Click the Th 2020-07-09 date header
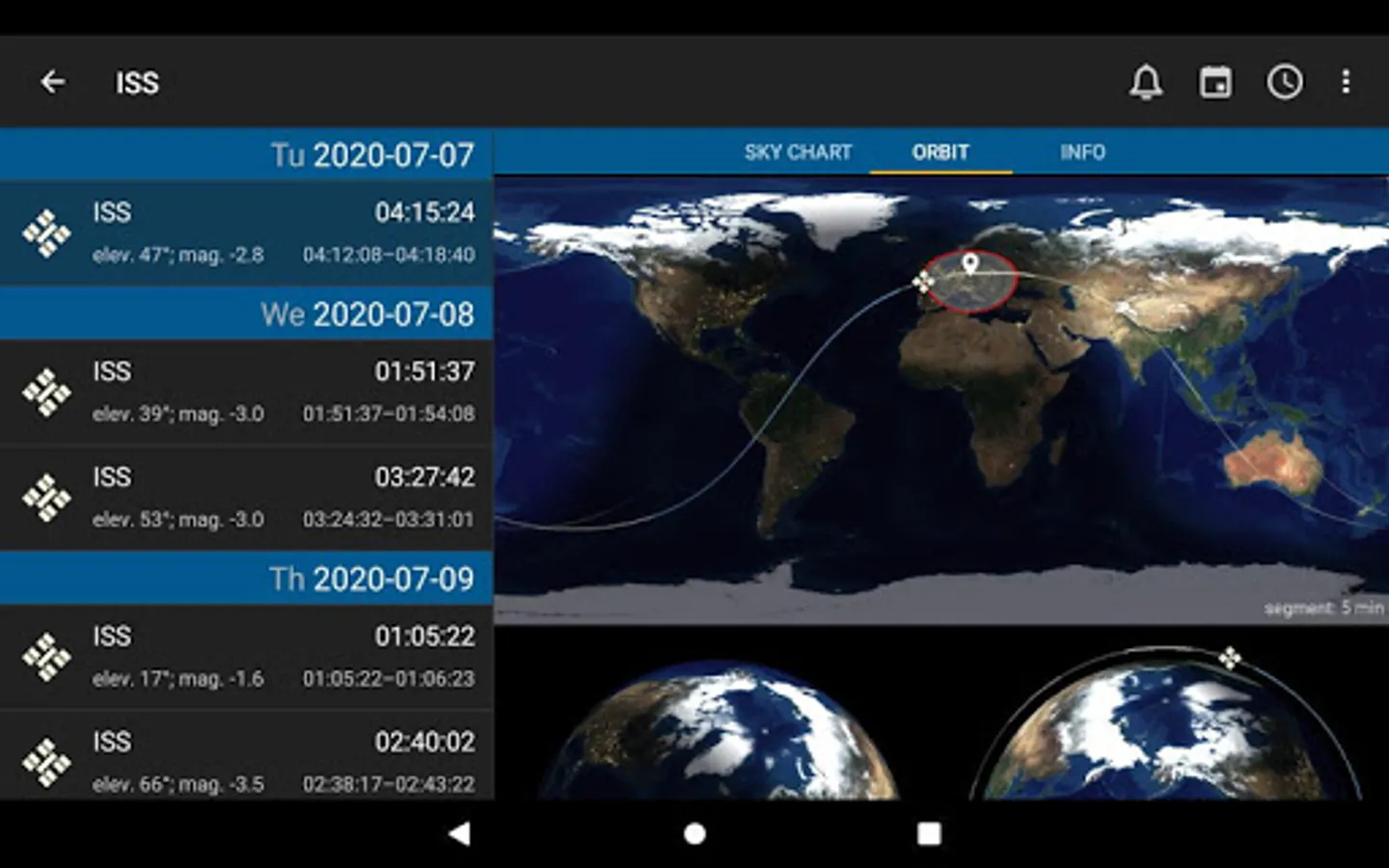This screenshot has height=868, width=1389. click(x=247, y=578)
